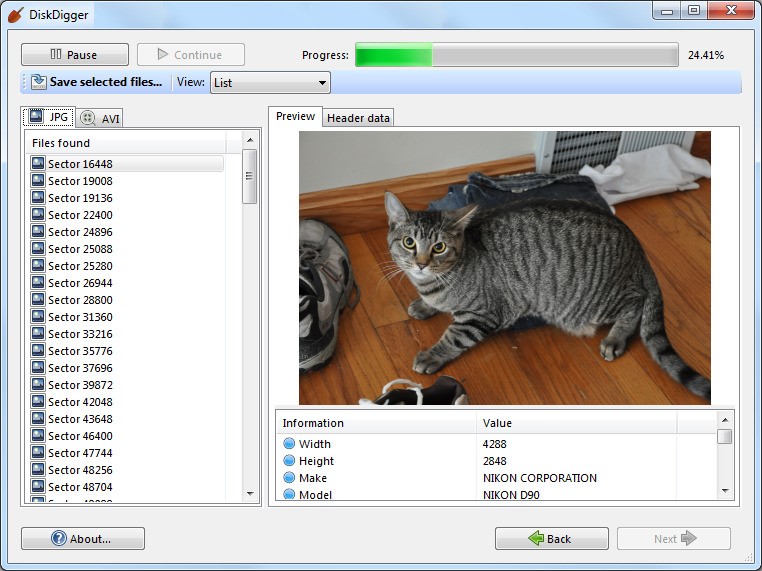
Task: Click the image icon next to Sector 25088
Action: (38, 249)
